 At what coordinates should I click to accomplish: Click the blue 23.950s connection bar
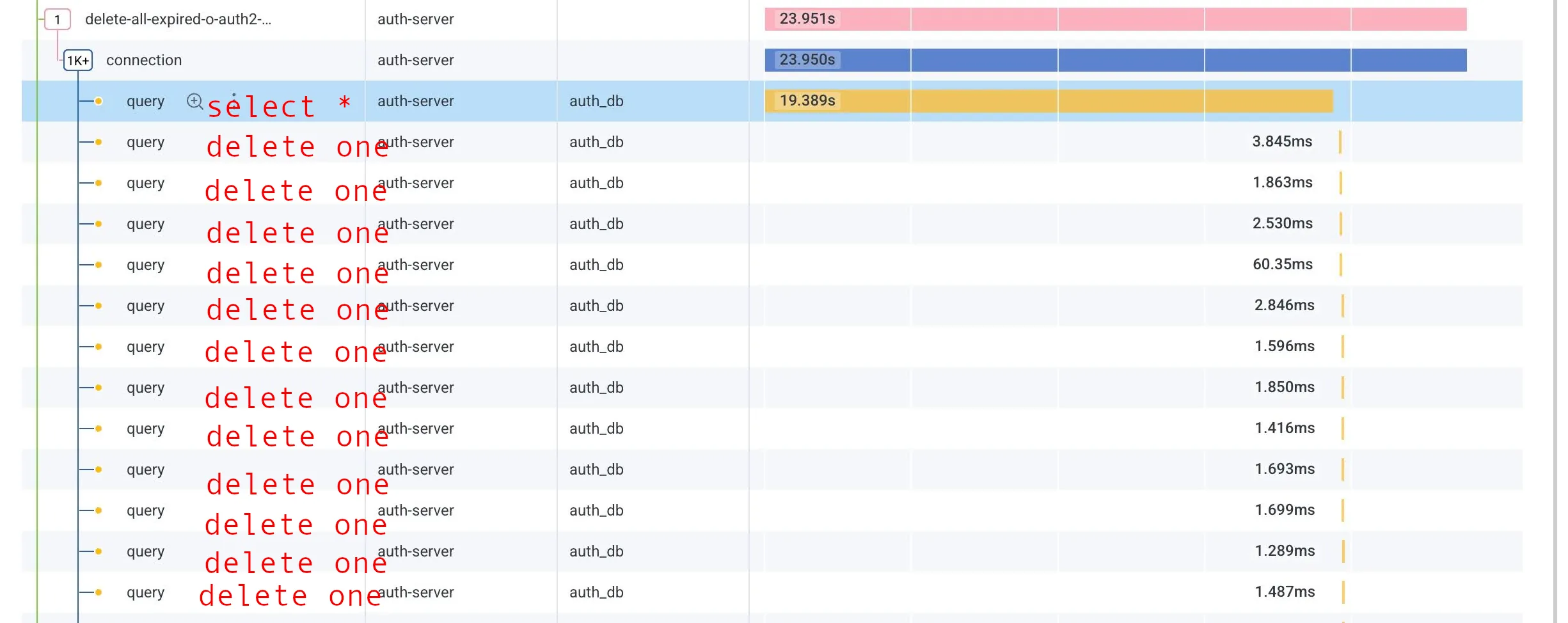1114,60
